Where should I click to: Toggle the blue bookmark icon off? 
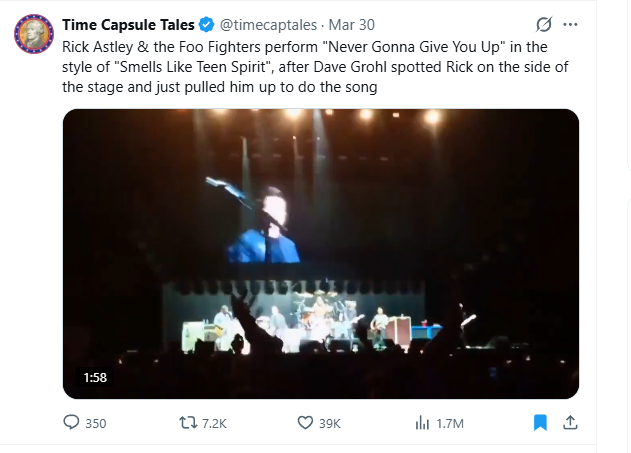click(x=540, y=423)
